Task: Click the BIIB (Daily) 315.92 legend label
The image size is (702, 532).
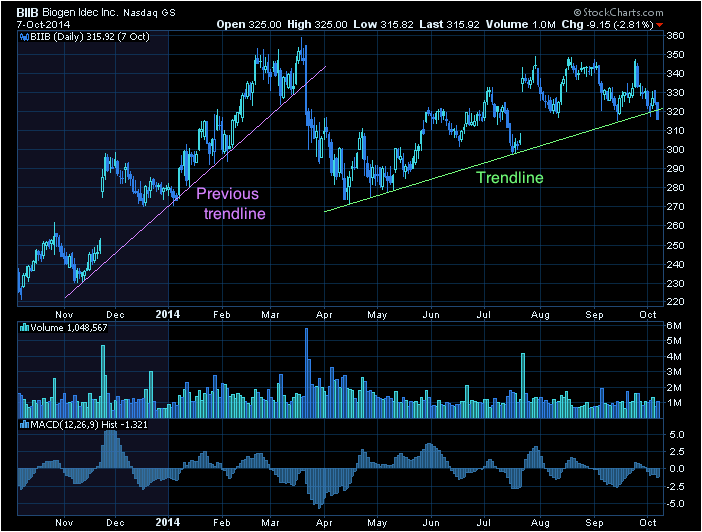Action: 90,37
